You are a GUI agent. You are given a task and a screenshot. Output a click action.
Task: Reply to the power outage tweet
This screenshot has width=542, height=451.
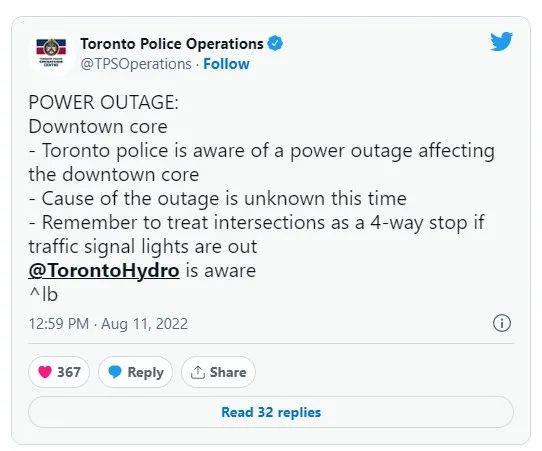click(x=135, y=372)
